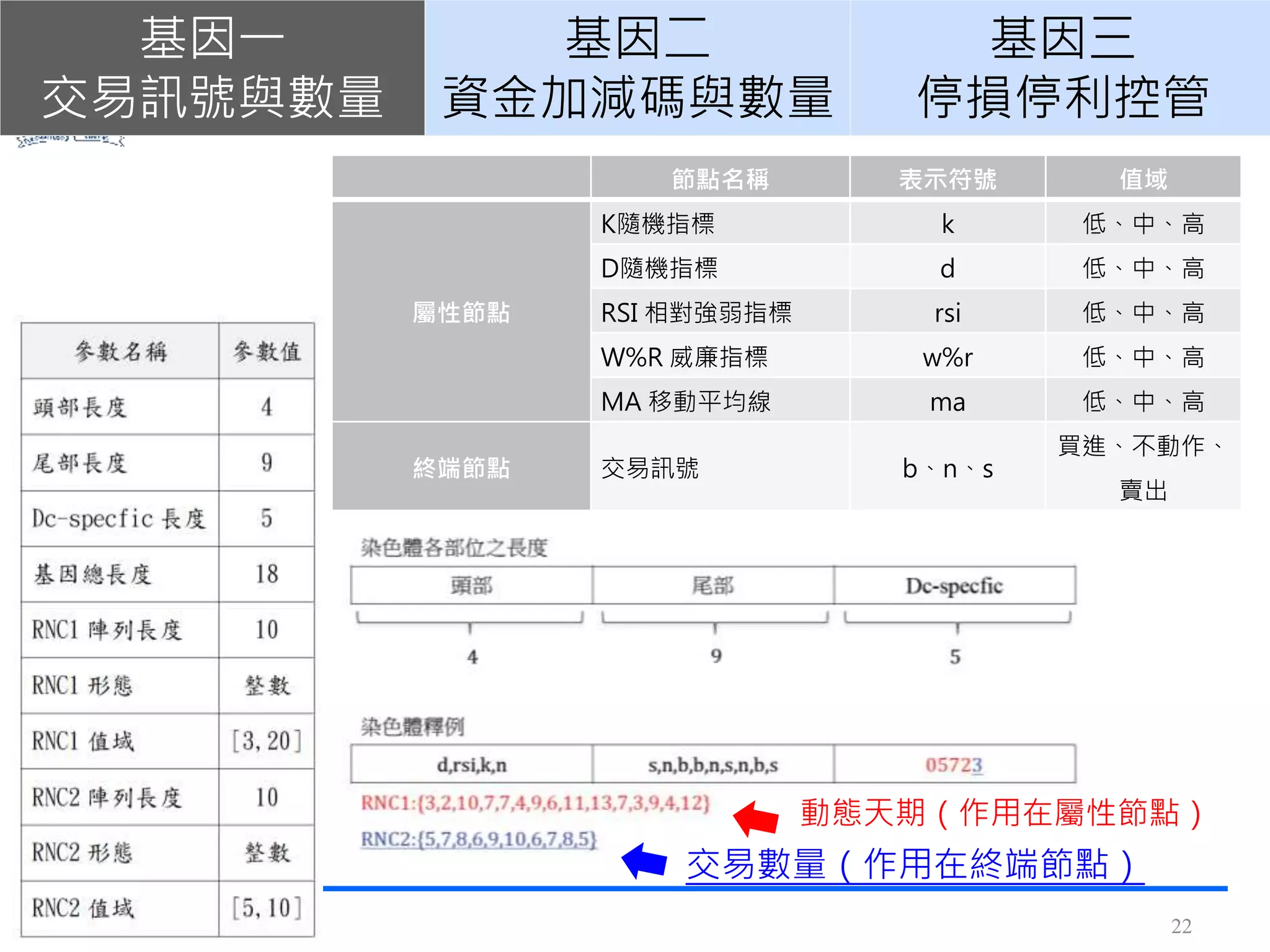Switch to the 基因二 資金加減碼與數量 tab
1270x952 pixels.
637,68
